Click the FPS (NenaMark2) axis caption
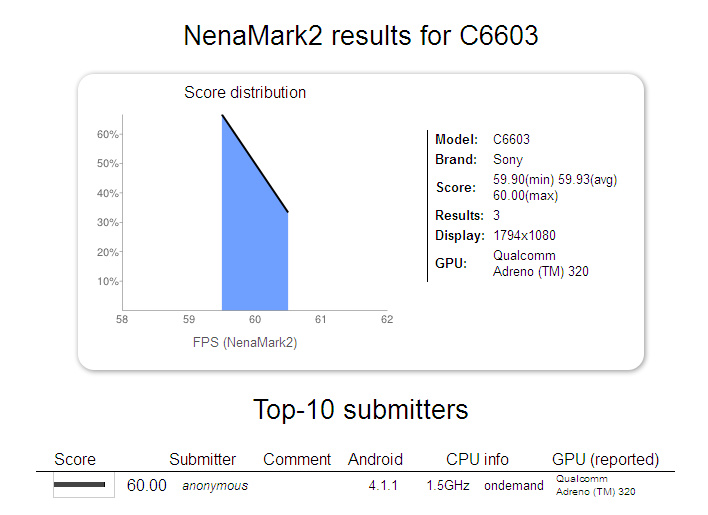 tap(245, 343)
